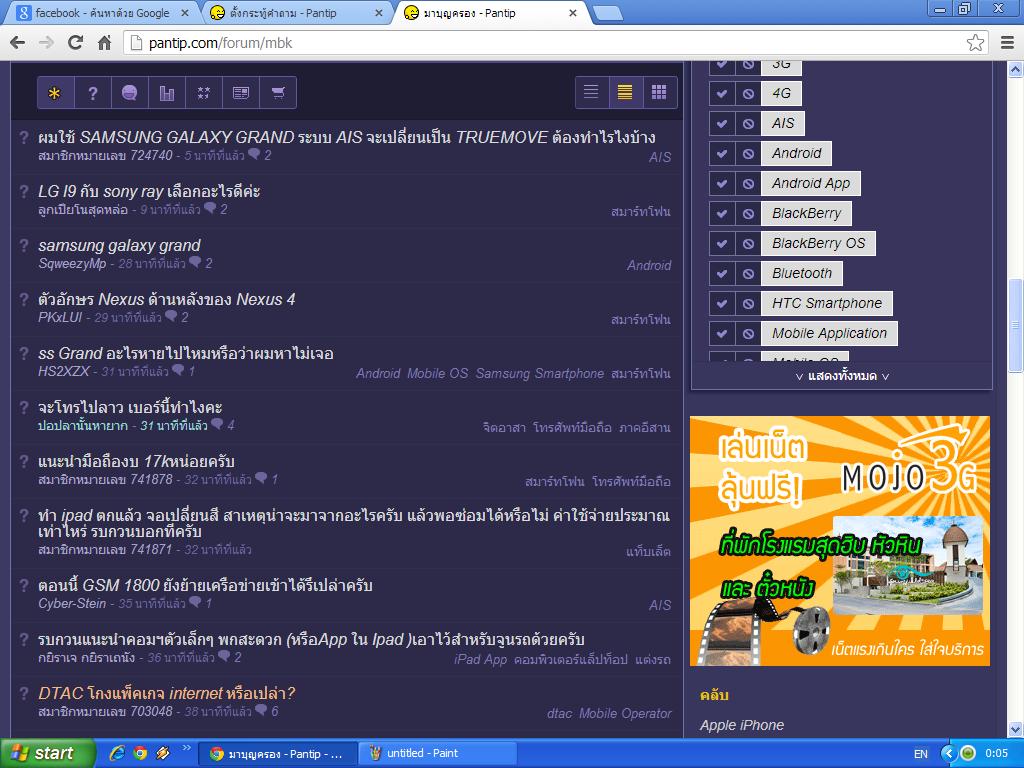Go to browser home icon
Viewport: 1024px width, 768px height.
coord(104,43)
